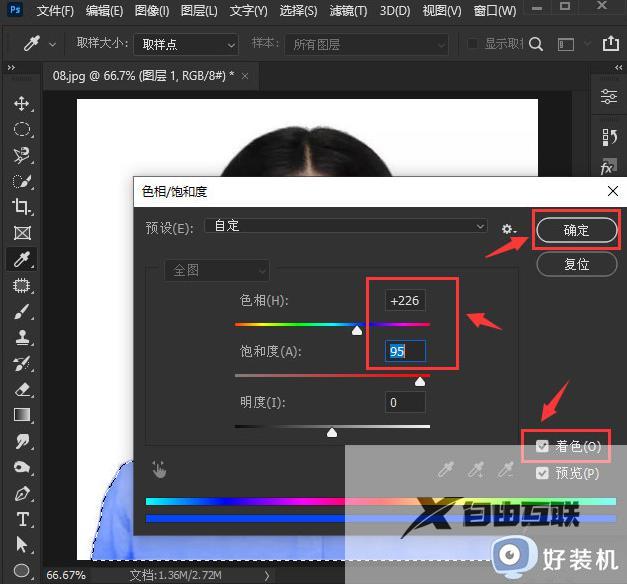This screenshot has width=627, height=584.
Task: Select the Eyedropper tool in toolbox
Action: coord(22,259)
